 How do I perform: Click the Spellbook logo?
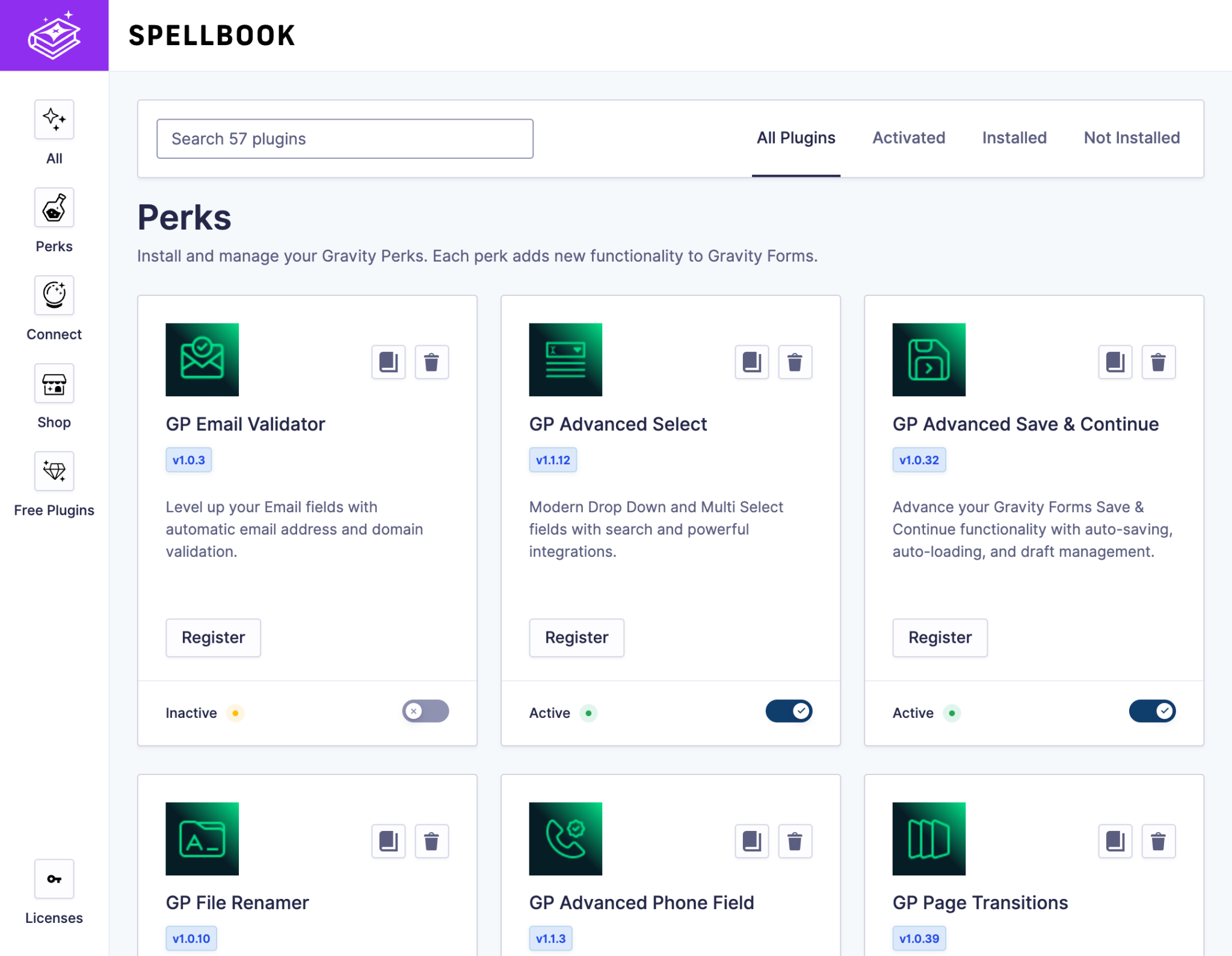54,34
